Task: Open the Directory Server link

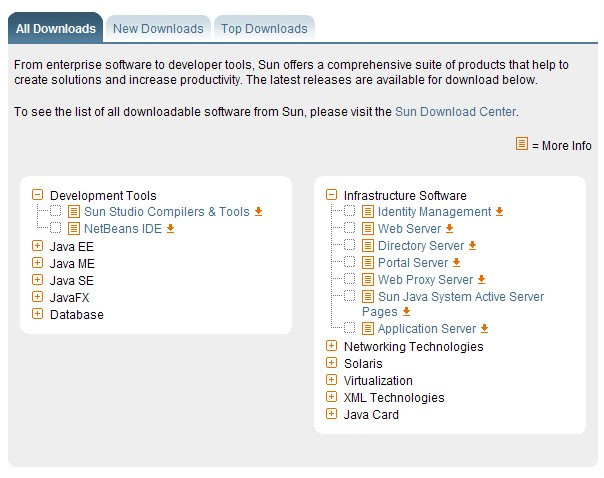Action: tap(421, 245)
